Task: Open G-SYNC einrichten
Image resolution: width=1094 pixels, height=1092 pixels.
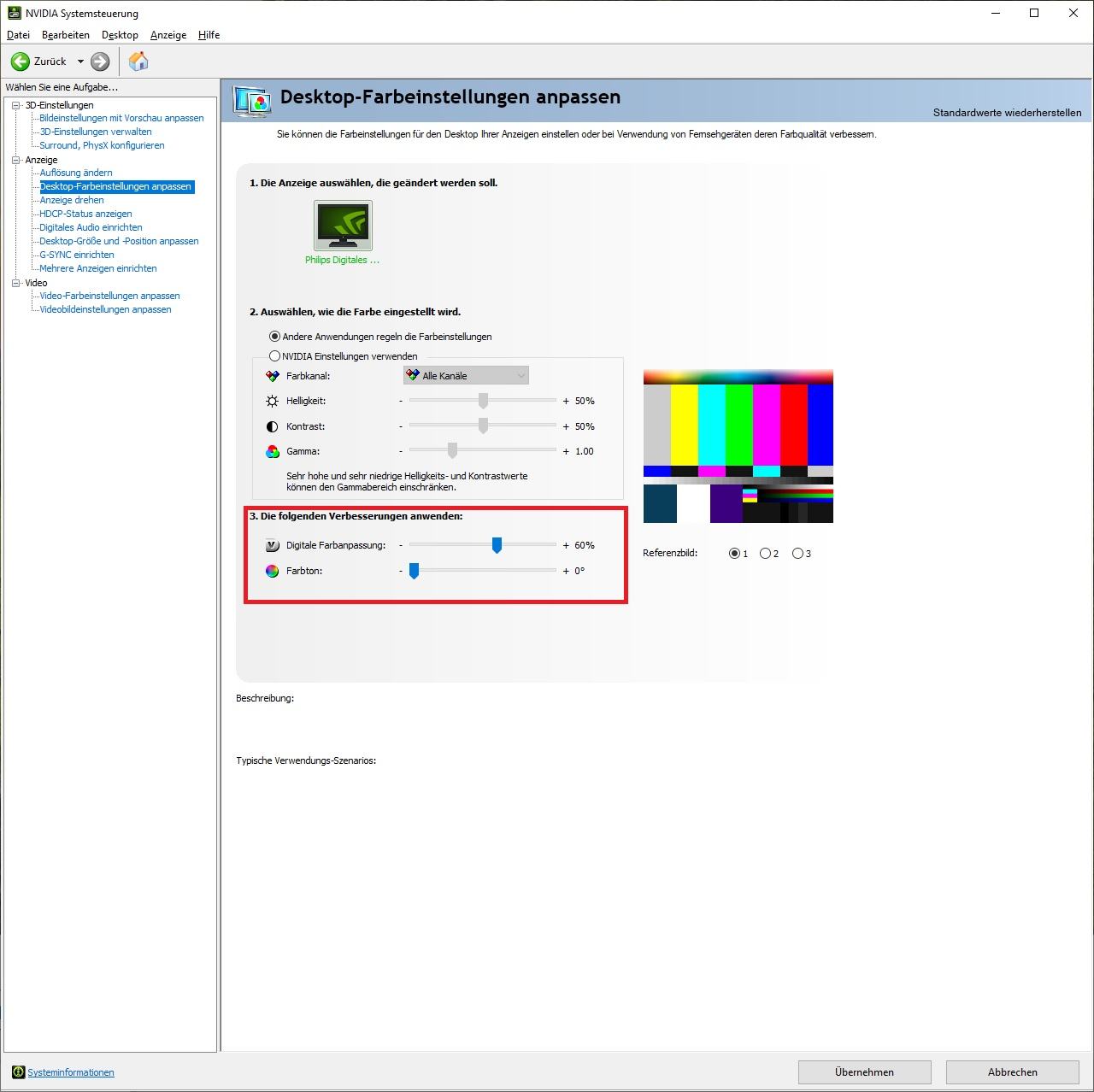Action: pyautogui.click(x=77, y=255)
